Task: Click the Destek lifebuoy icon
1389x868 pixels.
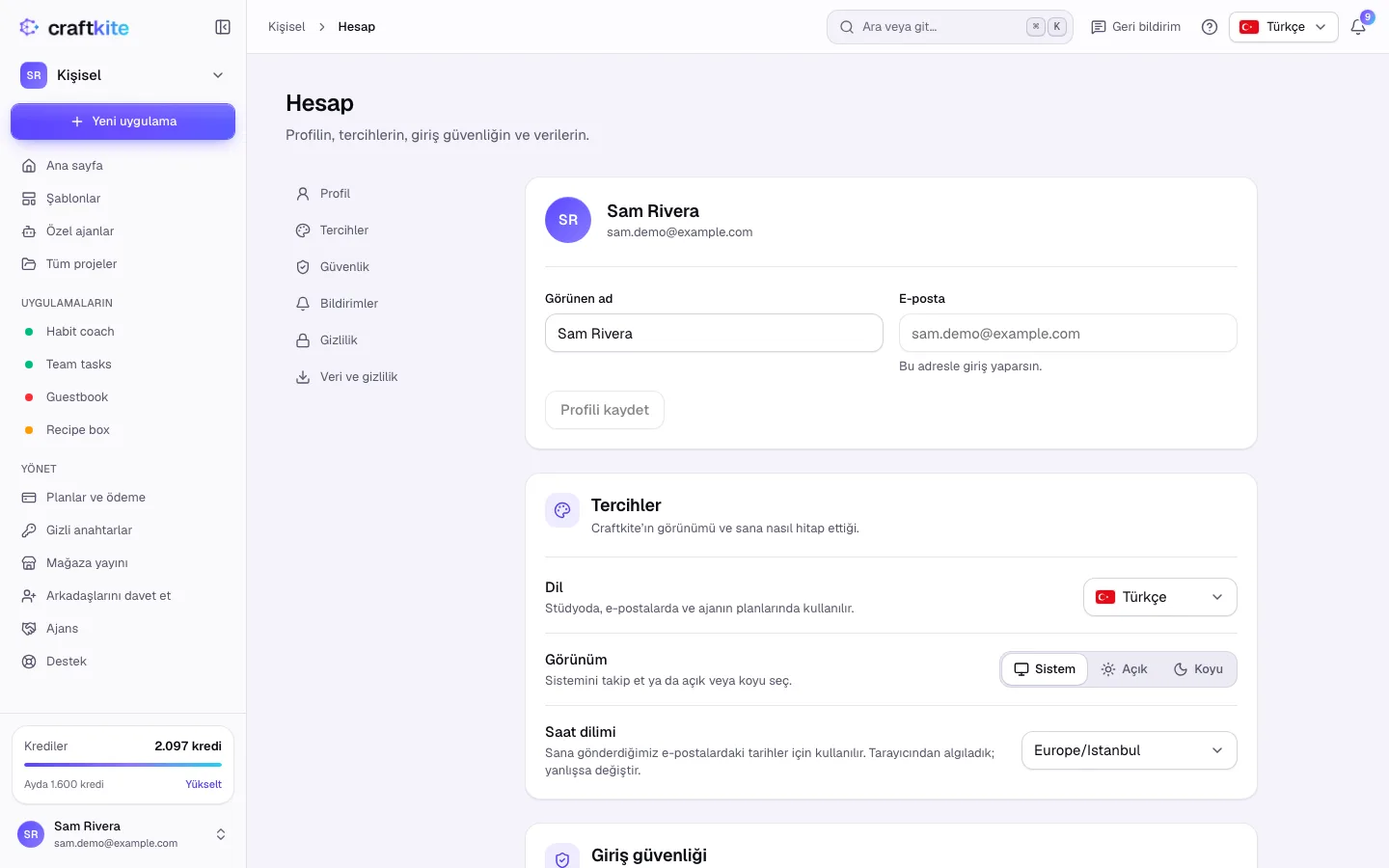Action: (29, 662)
